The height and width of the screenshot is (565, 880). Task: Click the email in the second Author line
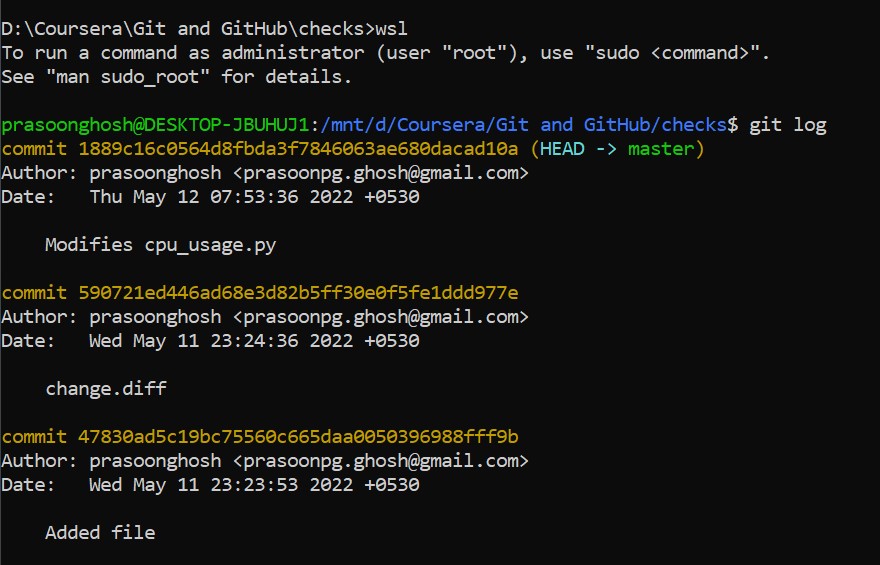pos(381,317)
